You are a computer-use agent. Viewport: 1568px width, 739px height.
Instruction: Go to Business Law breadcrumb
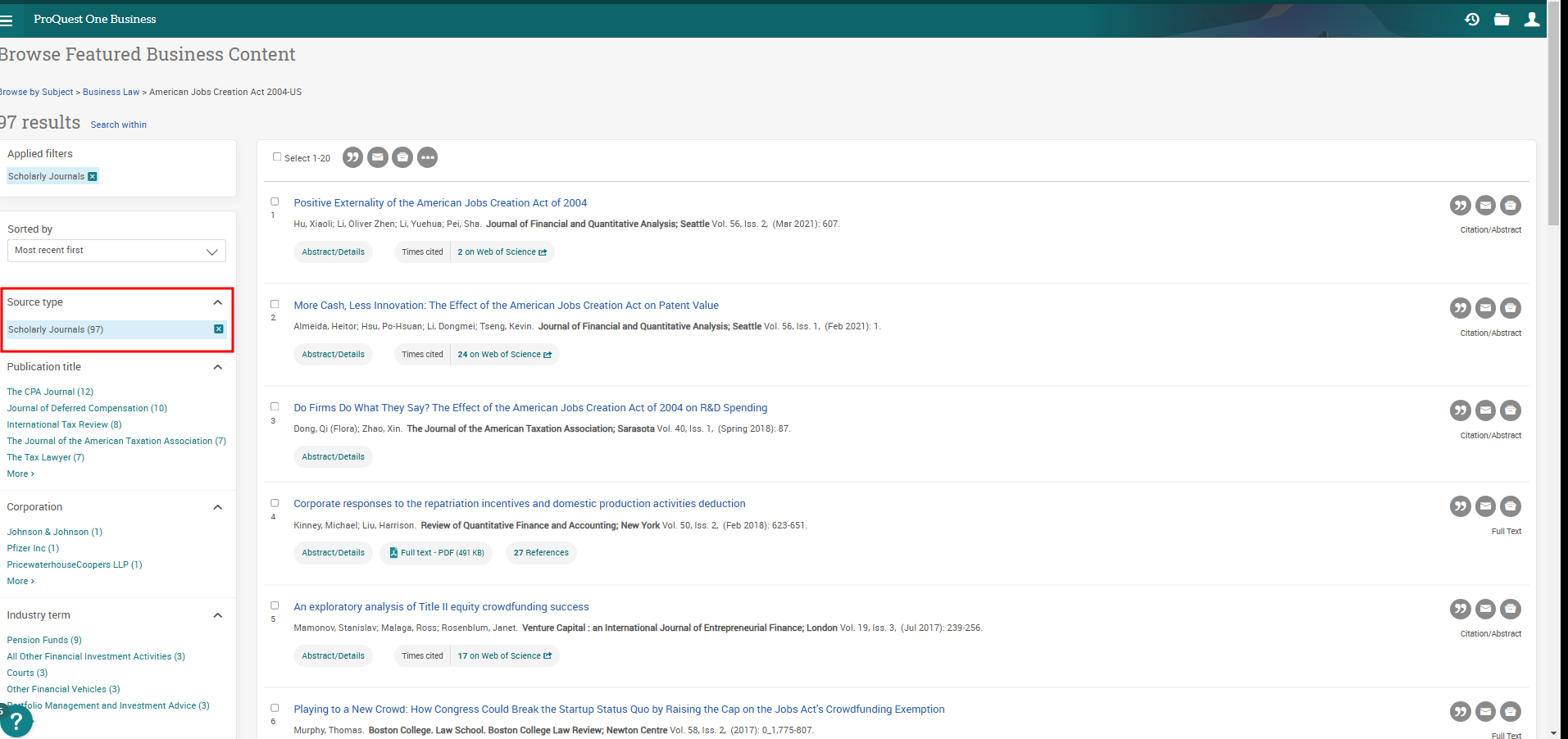click(111, 92)
